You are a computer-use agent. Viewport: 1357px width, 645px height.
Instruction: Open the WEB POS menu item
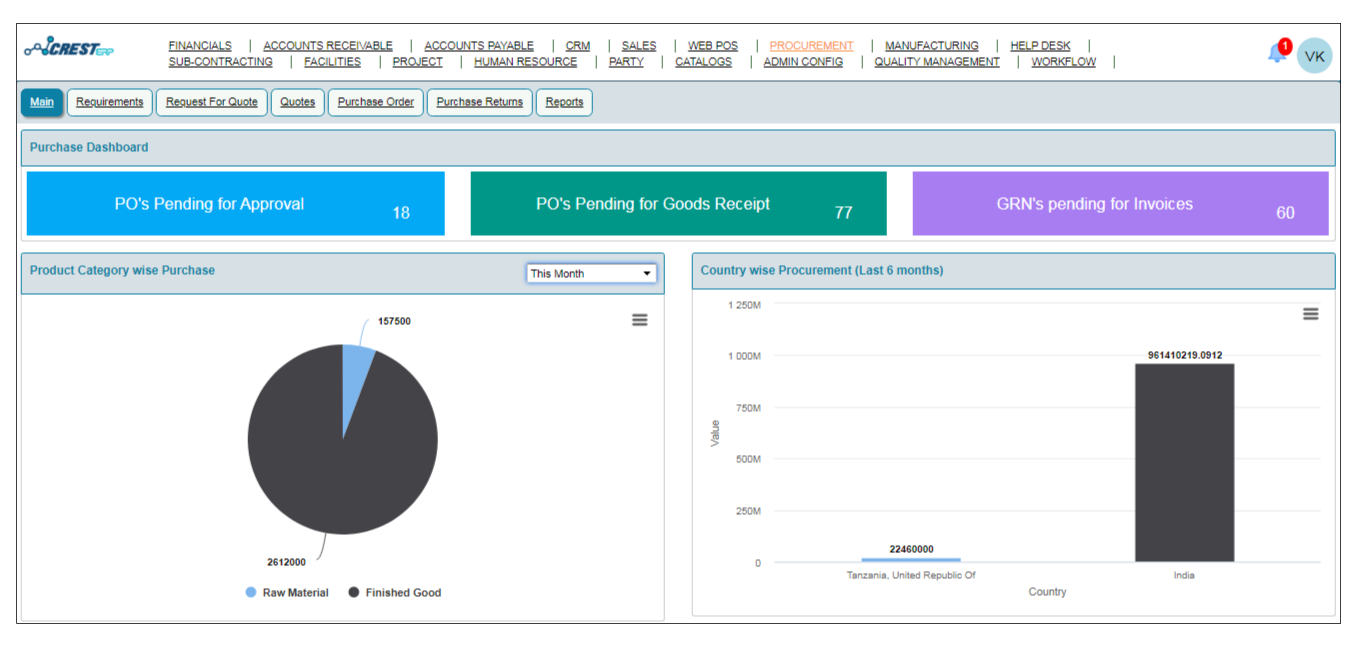pos(712,45)
